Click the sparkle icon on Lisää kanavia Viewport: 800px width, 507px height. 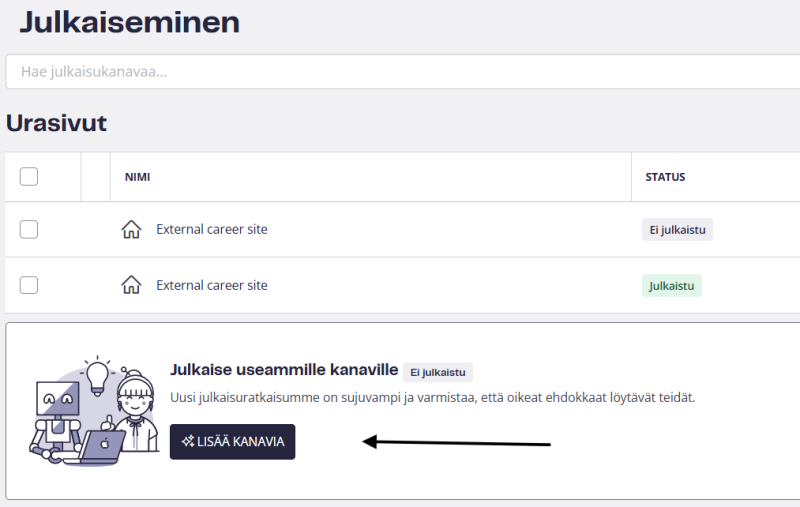pos(187,442)
